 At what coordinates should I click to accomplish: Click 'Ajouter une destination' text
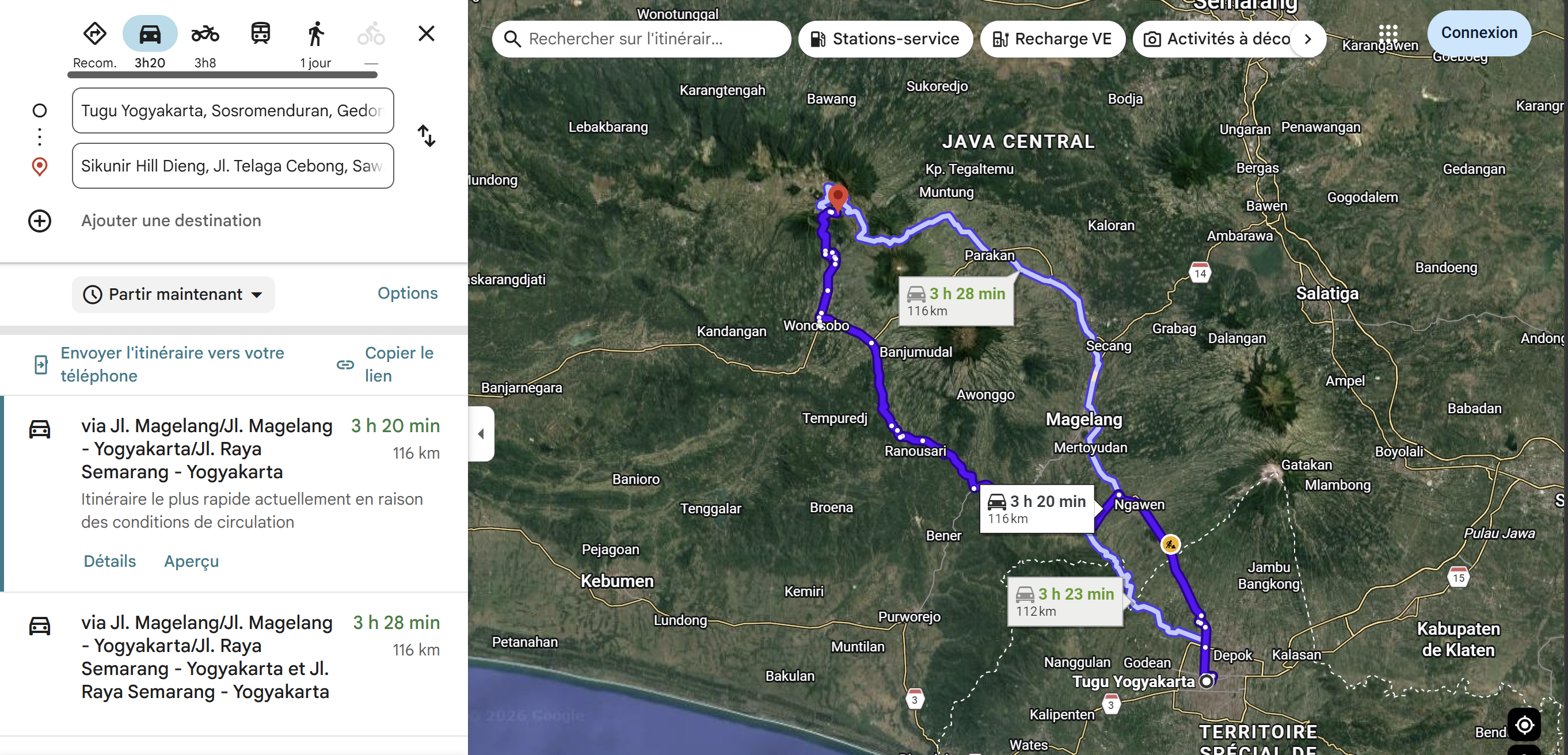point(171,221)
